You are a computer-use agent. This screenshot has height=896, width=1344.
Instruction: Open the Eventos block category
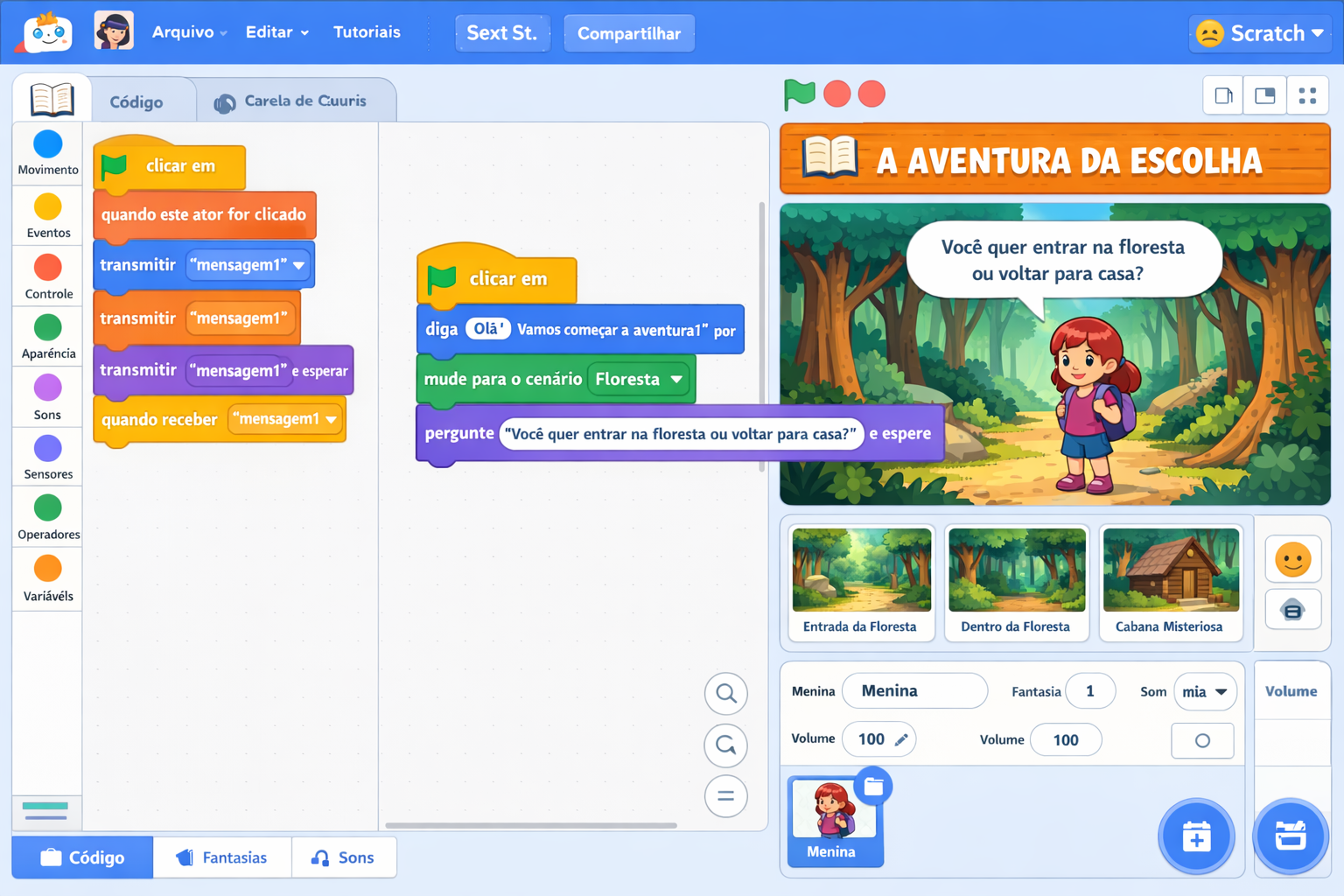coord(47,215)
